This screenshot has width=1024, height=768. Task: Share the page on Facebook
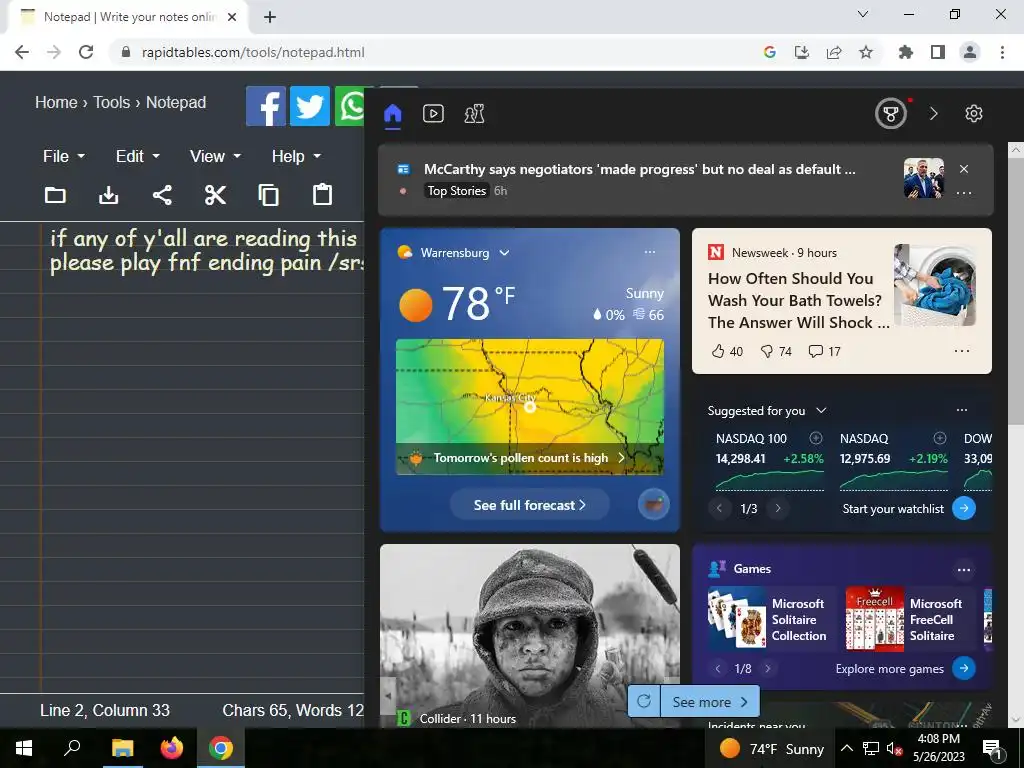pos(266,106)
